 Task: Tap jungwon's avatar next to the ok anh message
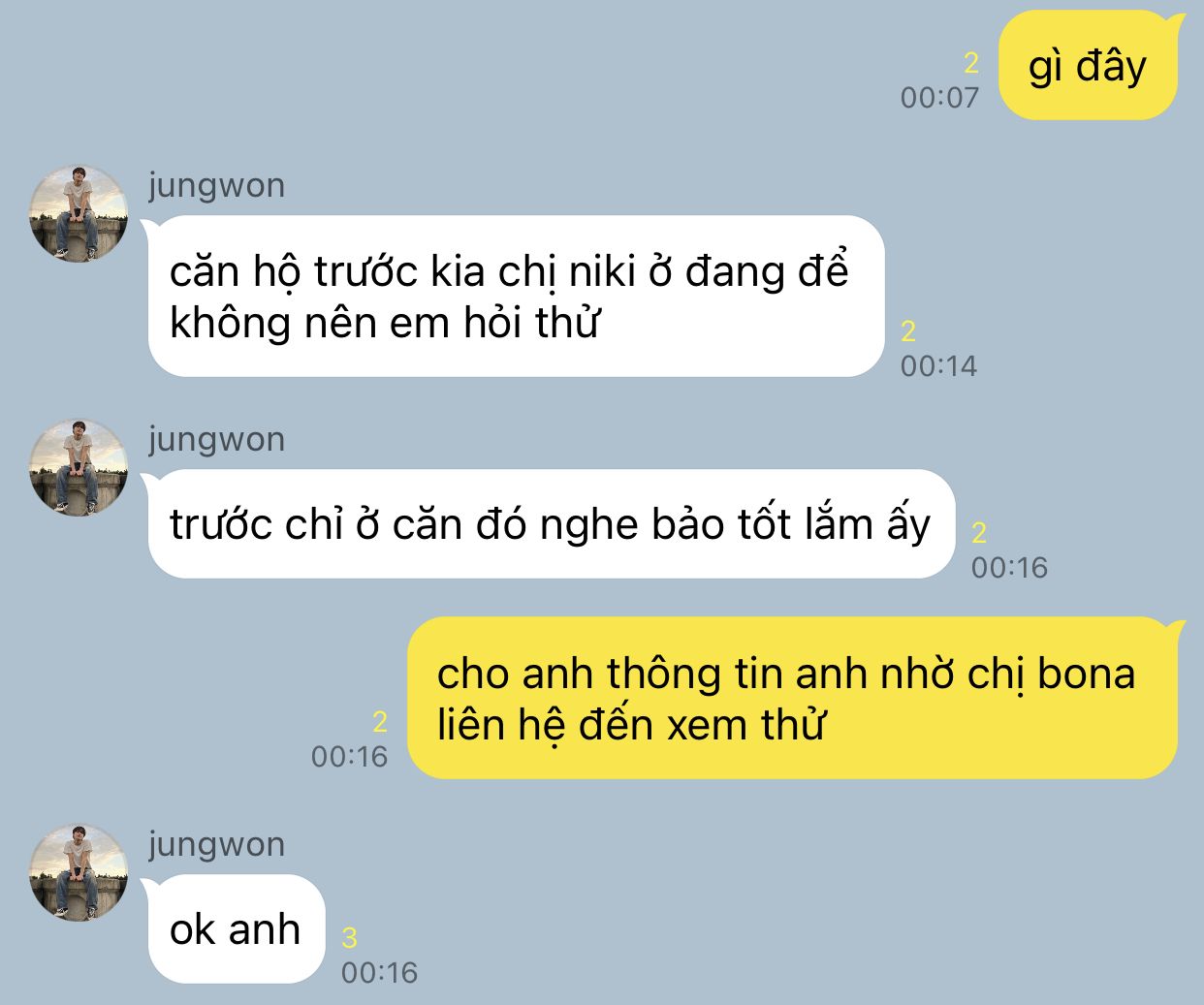coord(79,872)
